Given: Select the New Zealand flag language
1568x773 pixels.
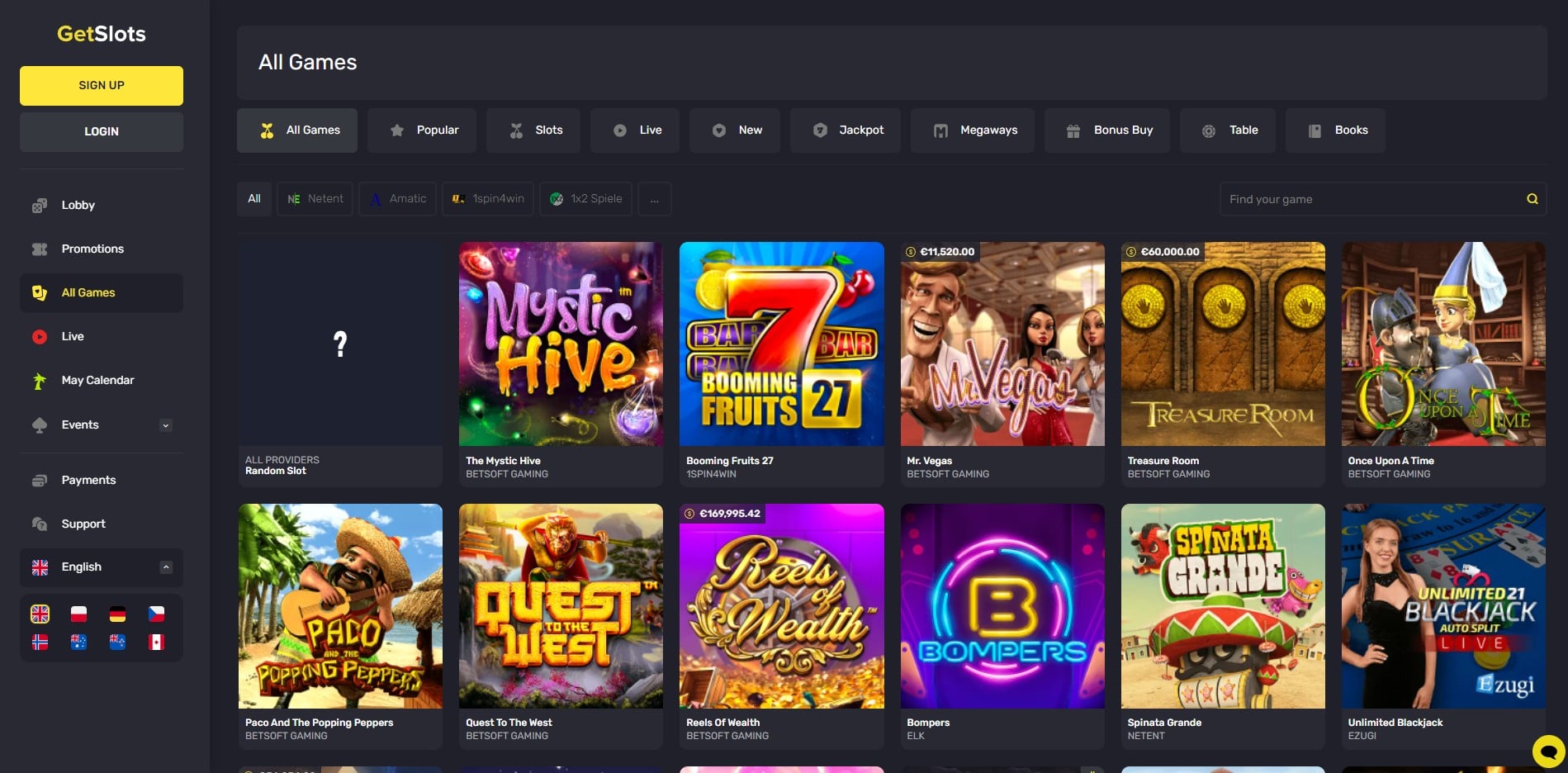Looking at the screenshot, I should pos(117,642).
